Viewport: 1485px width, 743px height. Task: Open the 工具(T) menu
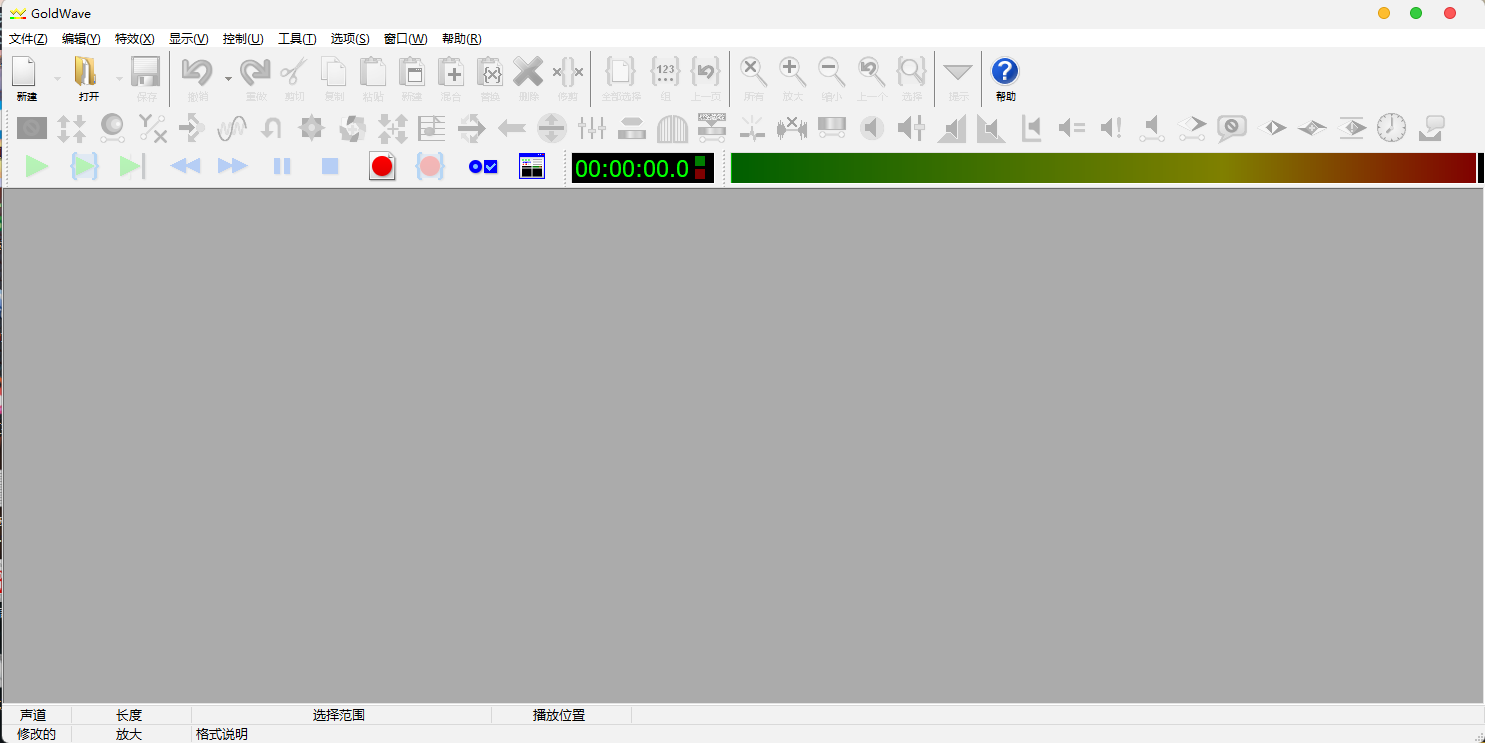pyautogui.click(x=297, y=39)
